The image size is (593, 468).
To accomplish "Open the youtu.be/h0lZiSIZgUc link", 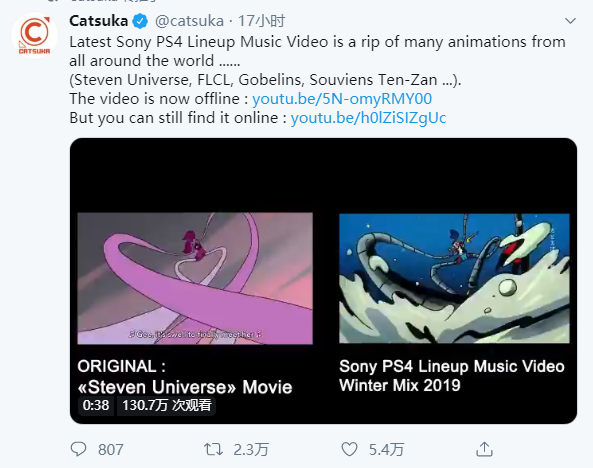I will (x=368, y=118).
